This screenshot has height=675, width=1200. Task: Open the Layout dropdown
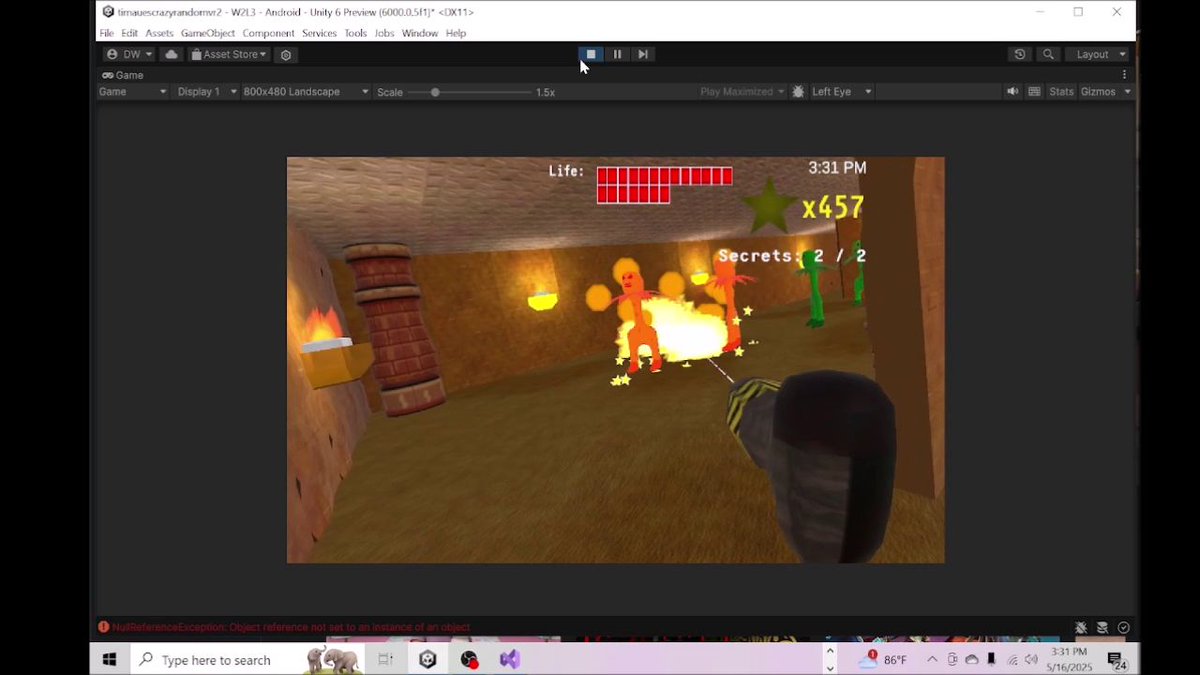point(1097,54)
